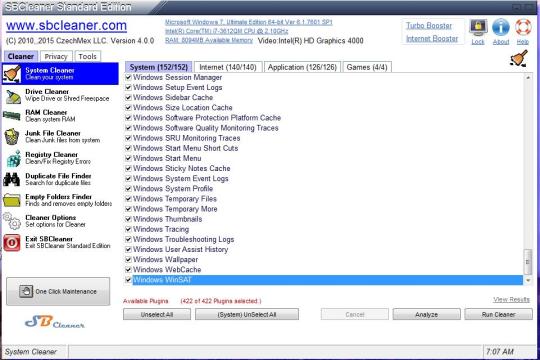
Task: Select the Windows System Event Logs row
Action: click(x=181, y=178)
